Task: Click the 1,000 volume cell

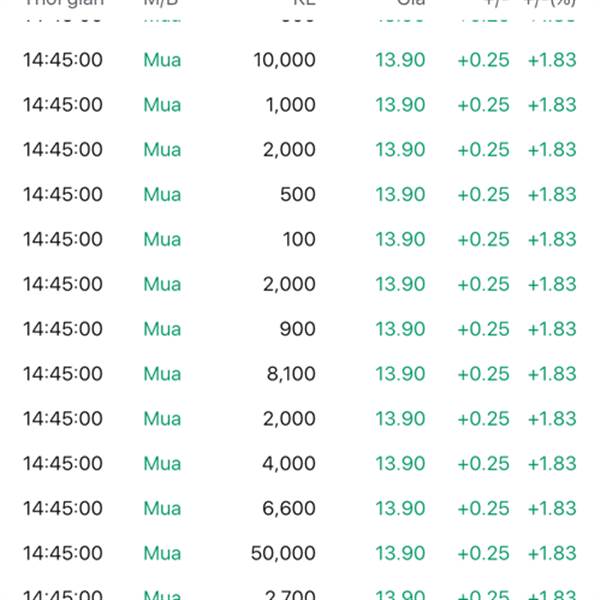Action: pos(291,105)
